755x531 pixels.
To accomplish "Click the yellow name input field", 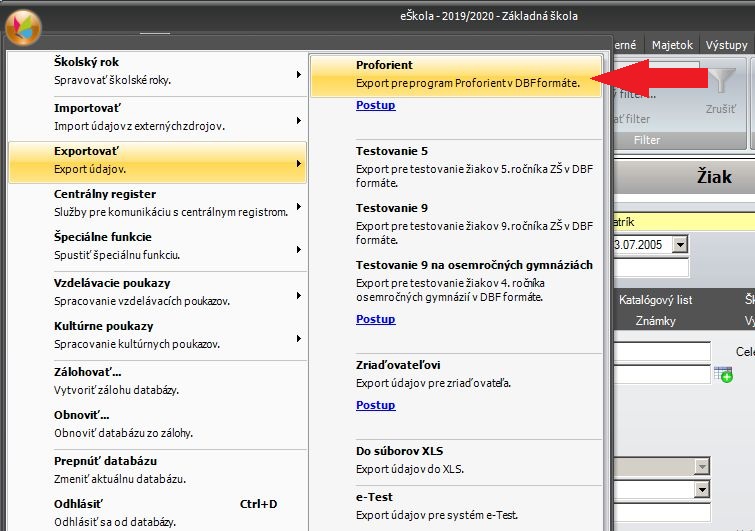I will 680,221.
